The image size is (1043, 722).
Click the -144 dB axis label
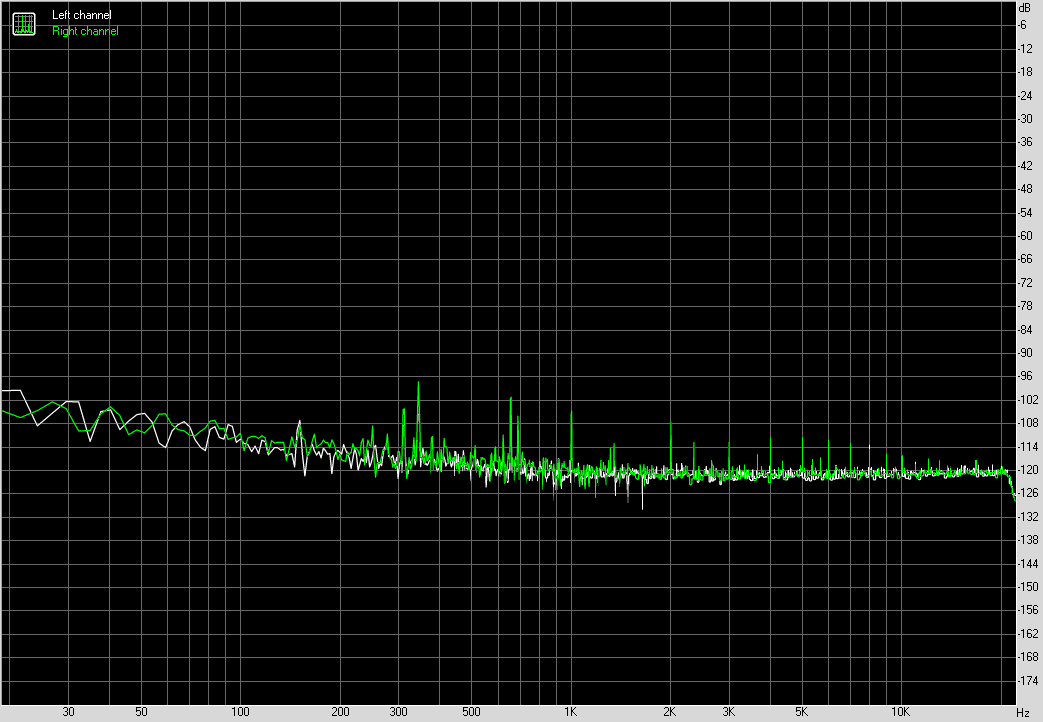pyautogui.click(x=1028, y=563)
